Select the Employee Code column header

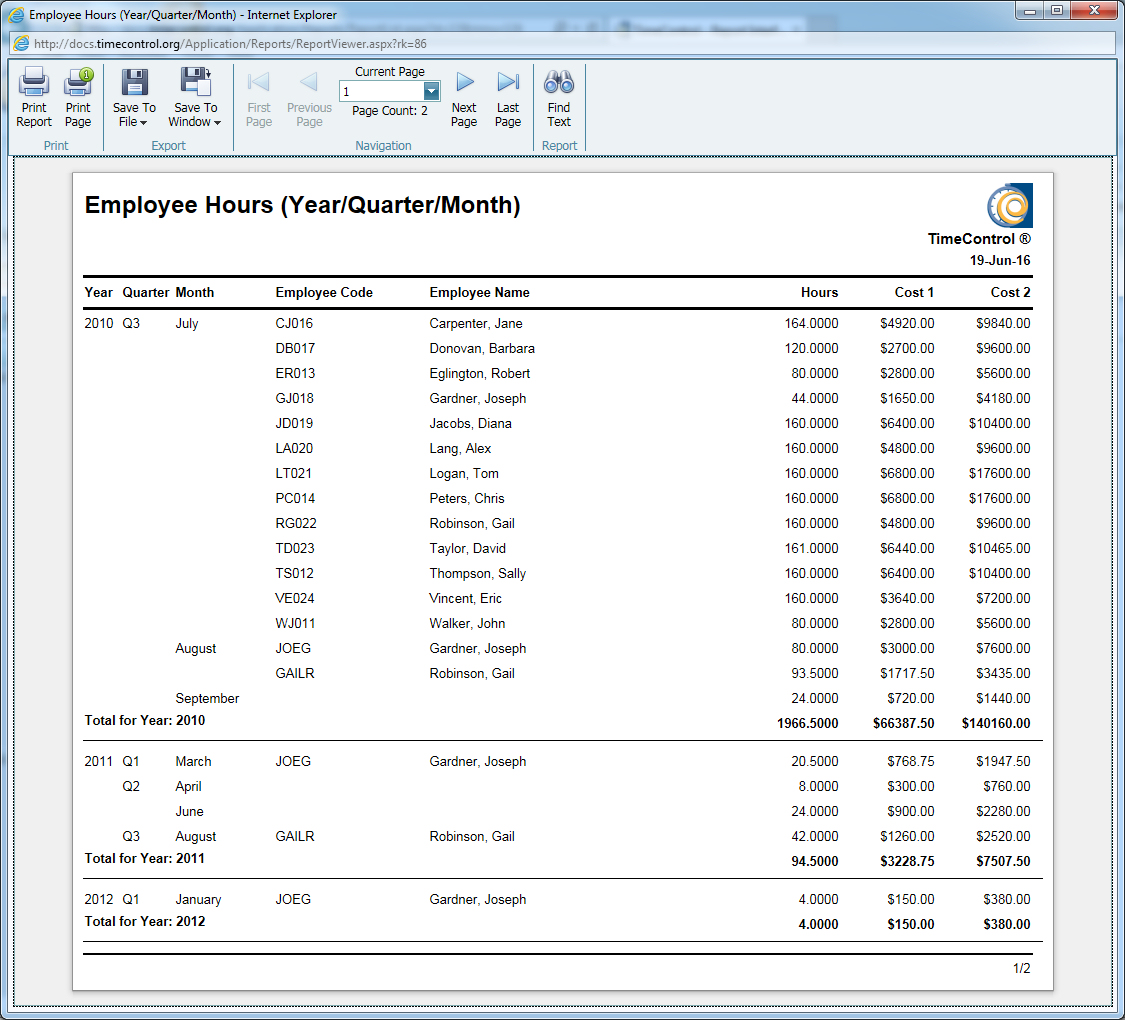click(324, 293)
